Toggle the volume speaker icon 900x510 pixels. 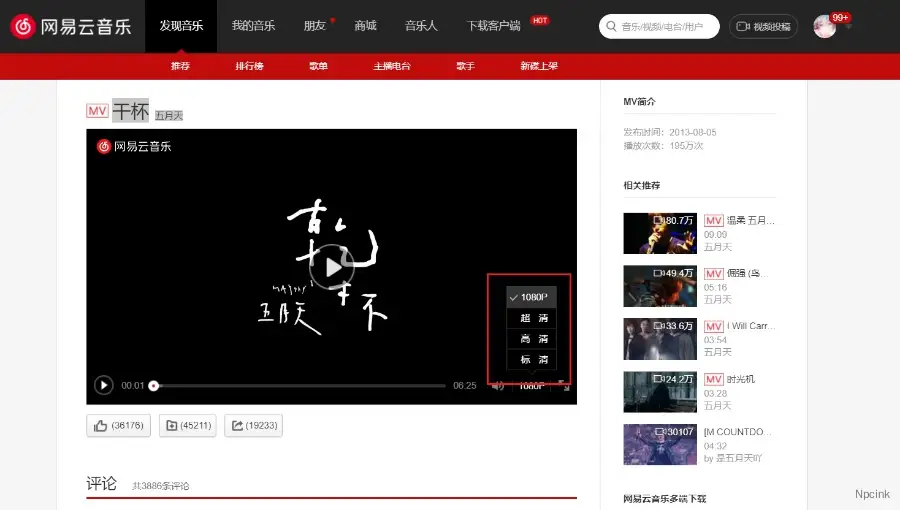click(498, 386)
